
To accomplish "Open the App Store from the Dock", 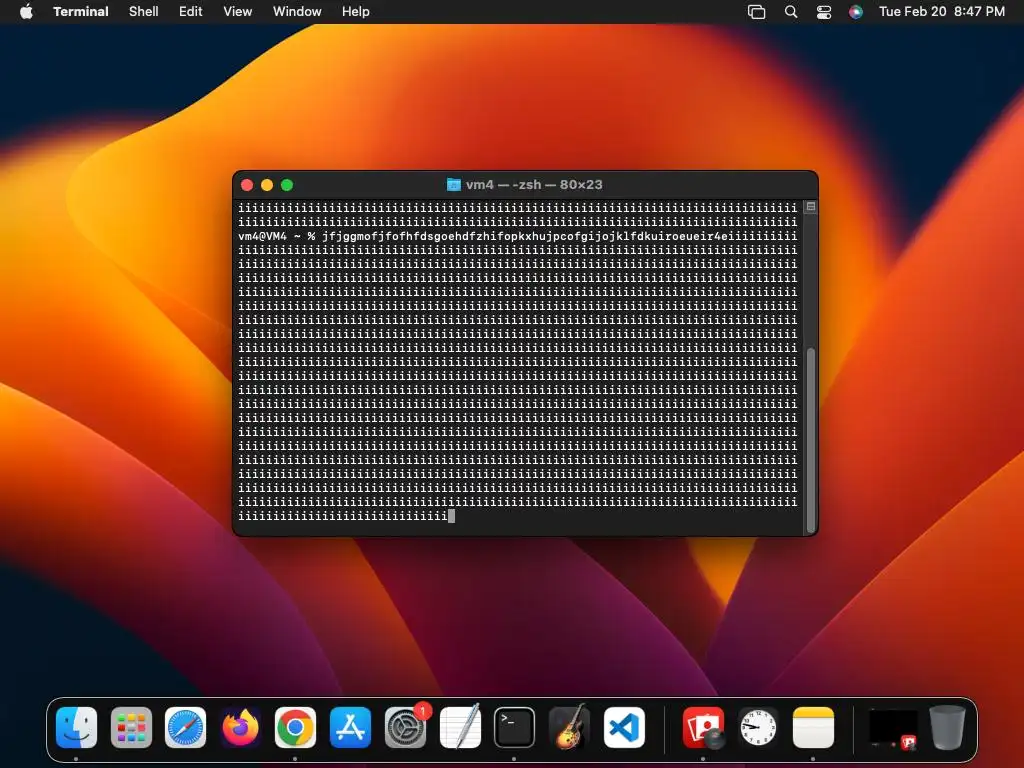I will [350, 727].
